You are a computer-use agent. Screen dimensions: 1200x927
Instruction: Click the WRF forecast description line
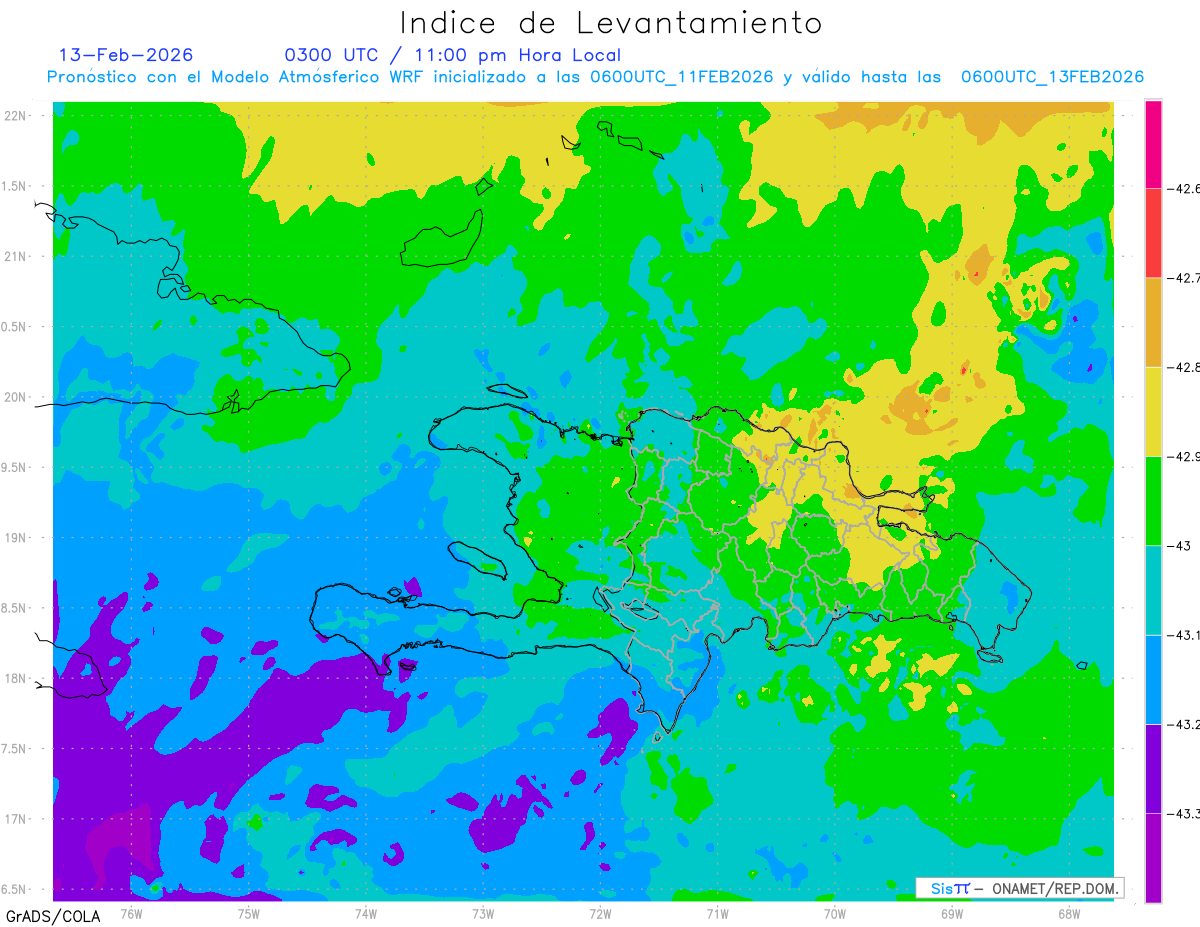[595, 77]
